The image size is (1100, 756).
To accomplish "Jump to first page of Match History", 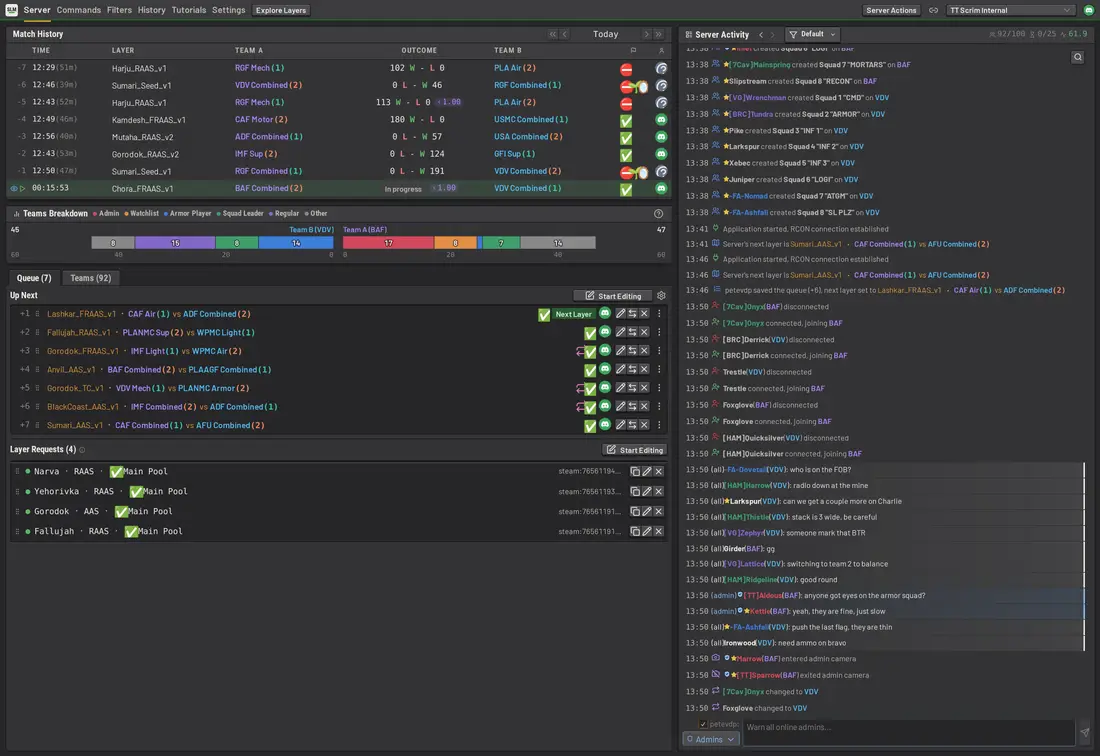I will click(553, 34).
